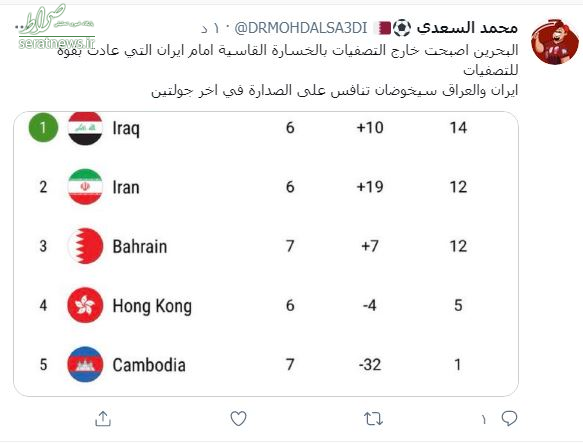Open محمد السعدي display name
This screenshot has height=443, width=583.
point(467,28)
